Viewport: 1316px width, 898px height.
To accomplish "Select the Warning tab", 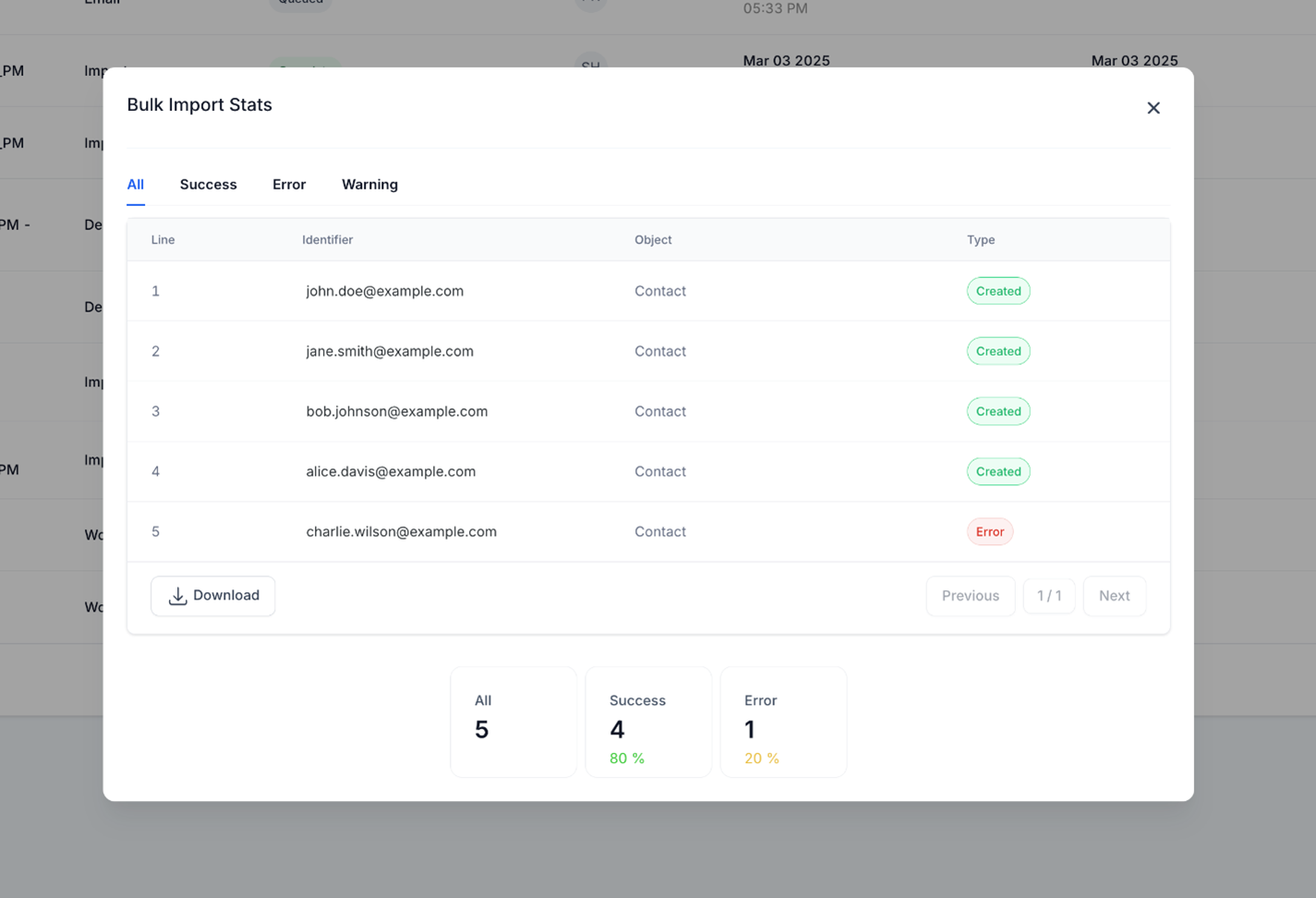I will coord(369,185).
